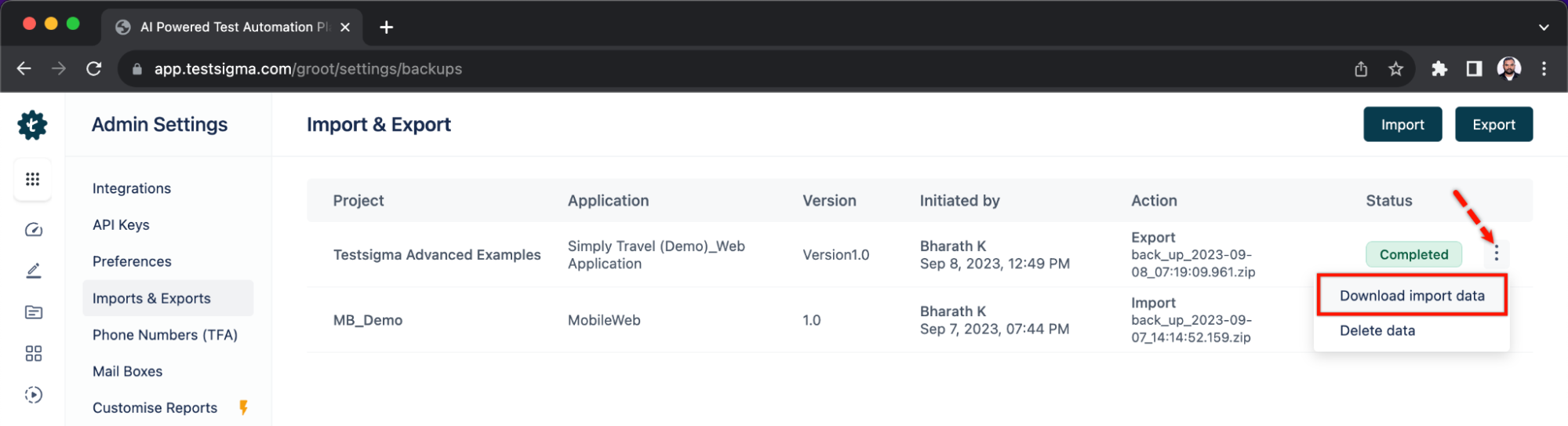Open the four-squares icon in sidebar

(x=33, y=353)
